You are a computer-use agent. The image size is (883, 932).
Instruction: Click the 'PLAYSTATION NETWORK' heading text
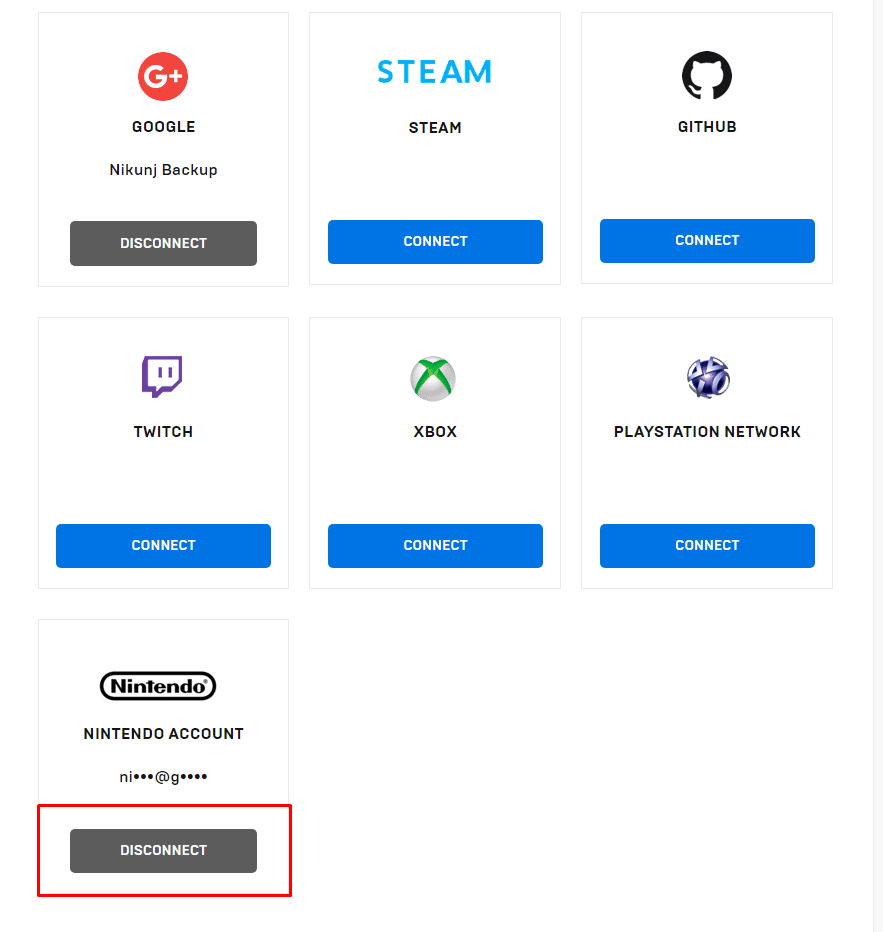pyautogui.click(x=707, y=432)
